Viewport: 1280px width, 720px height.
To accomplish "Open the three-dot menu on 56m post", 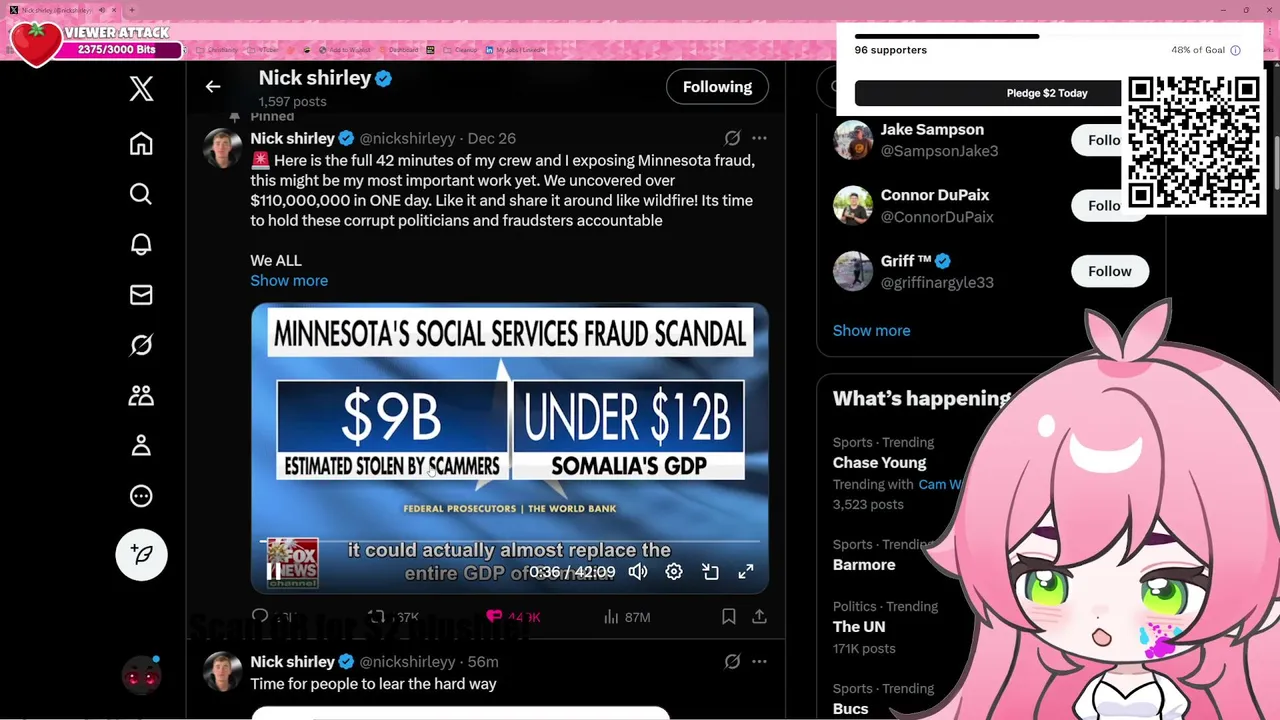I will [x=759, y=661].
